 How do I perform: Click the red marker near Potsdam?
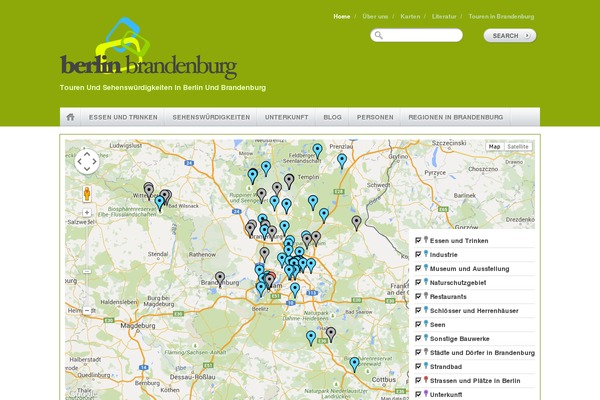click(272, 276)
